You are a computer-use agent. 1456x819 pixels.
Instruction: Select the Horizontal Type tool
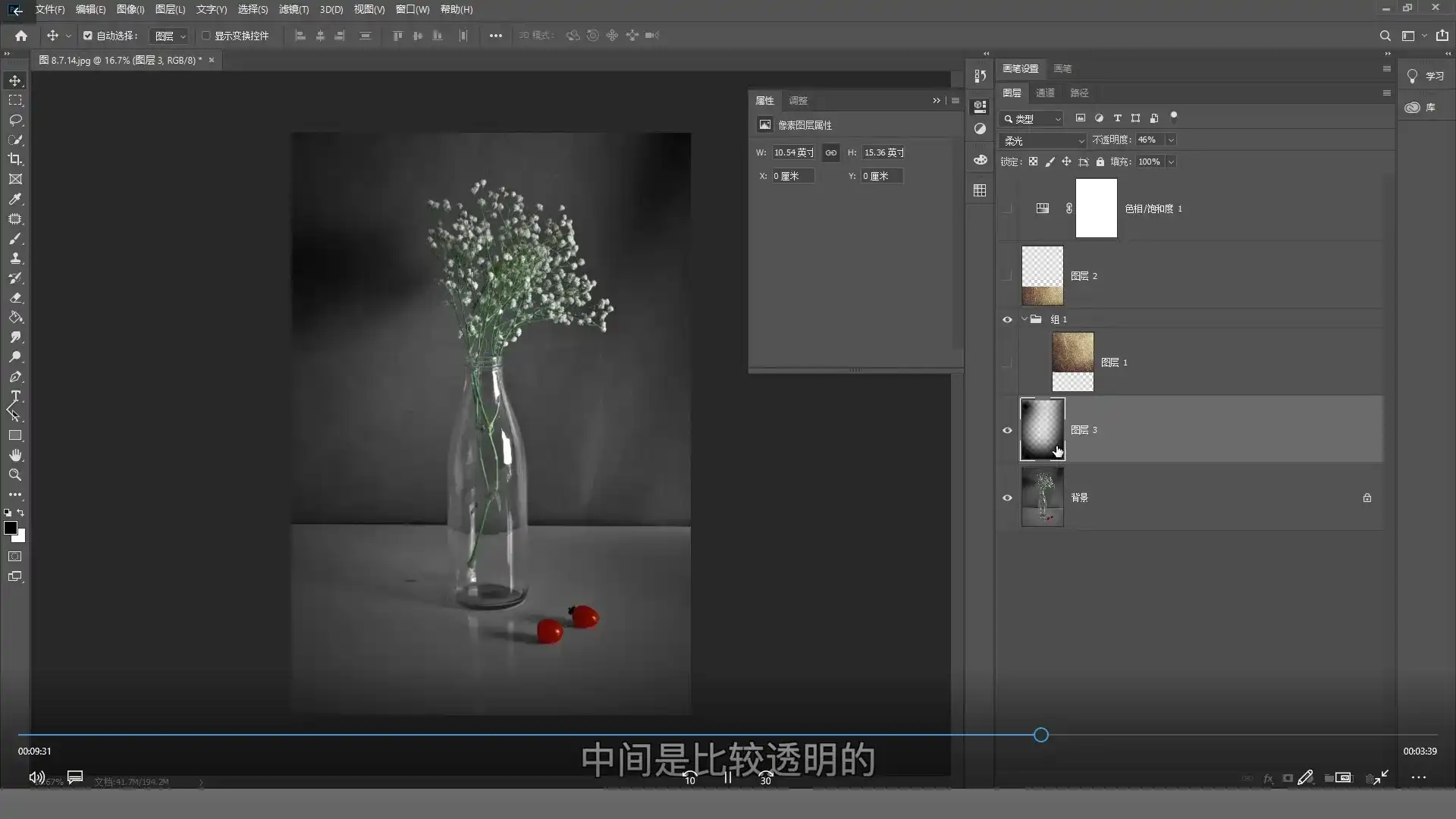point(15,397)
